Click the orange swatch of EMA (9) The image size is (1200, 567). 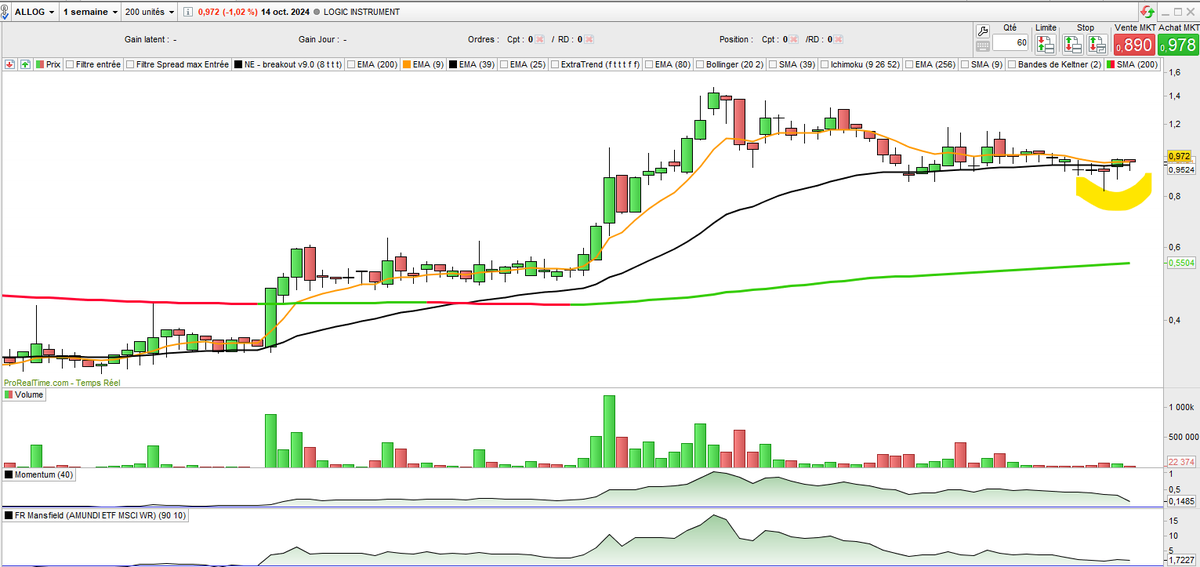(406, 64)
